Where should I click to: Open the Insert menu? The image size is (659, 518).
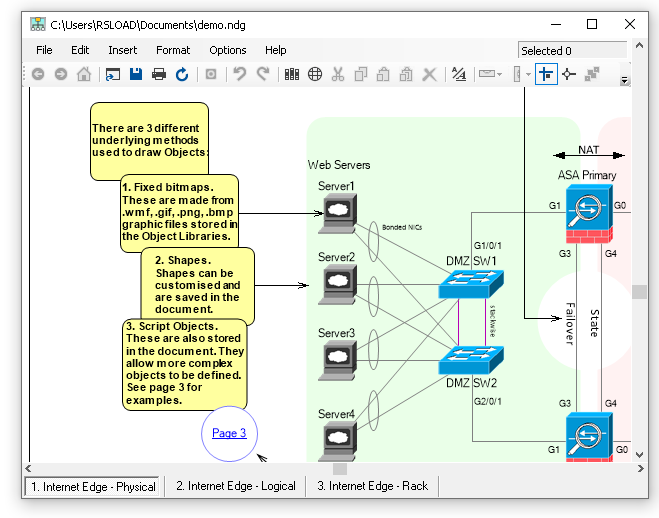click(123, 50)
